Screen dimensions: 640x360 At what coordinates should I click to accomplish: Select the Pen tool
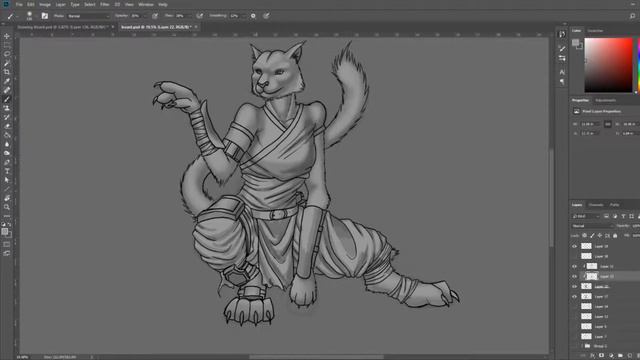click(x=7, y=162)
